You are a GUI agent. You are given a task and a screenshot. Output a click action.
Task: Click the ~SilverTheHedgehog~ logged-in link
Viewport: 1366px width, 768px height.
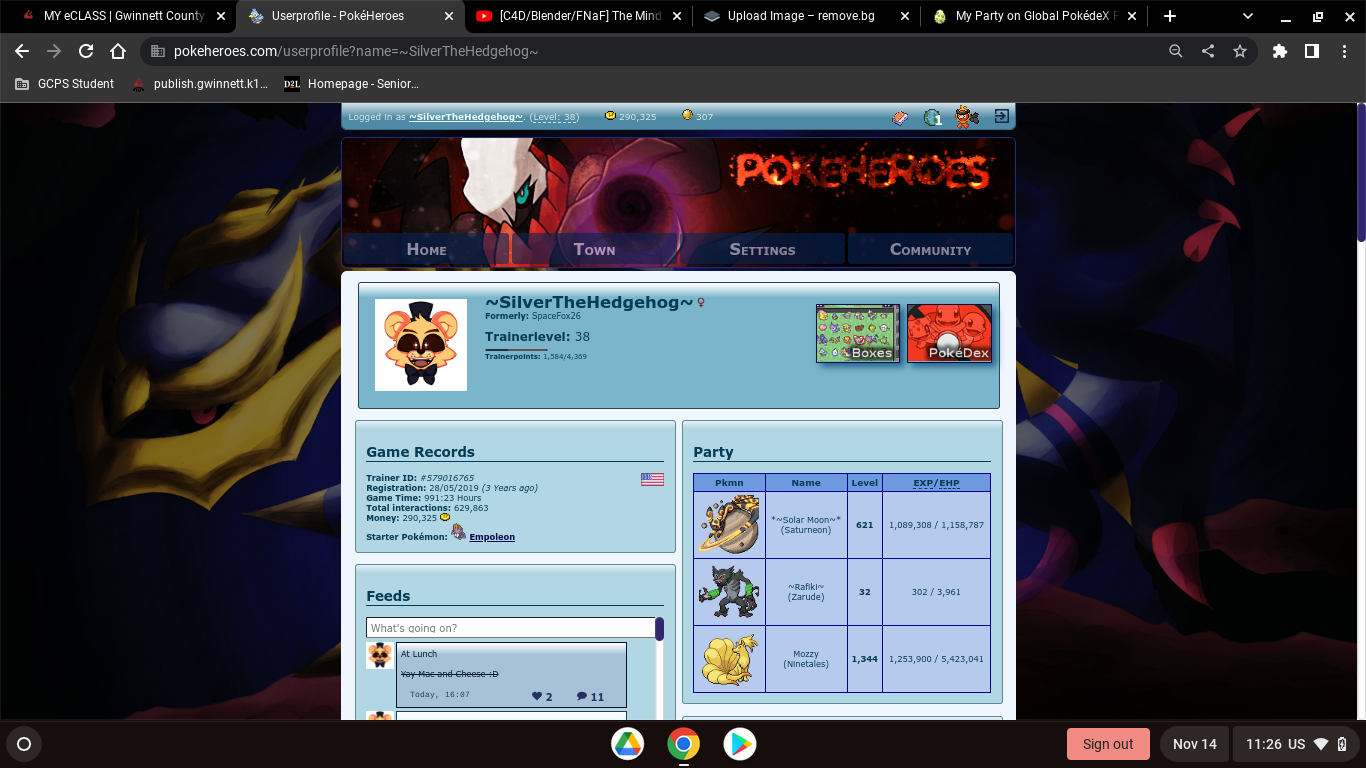point(466,117)
